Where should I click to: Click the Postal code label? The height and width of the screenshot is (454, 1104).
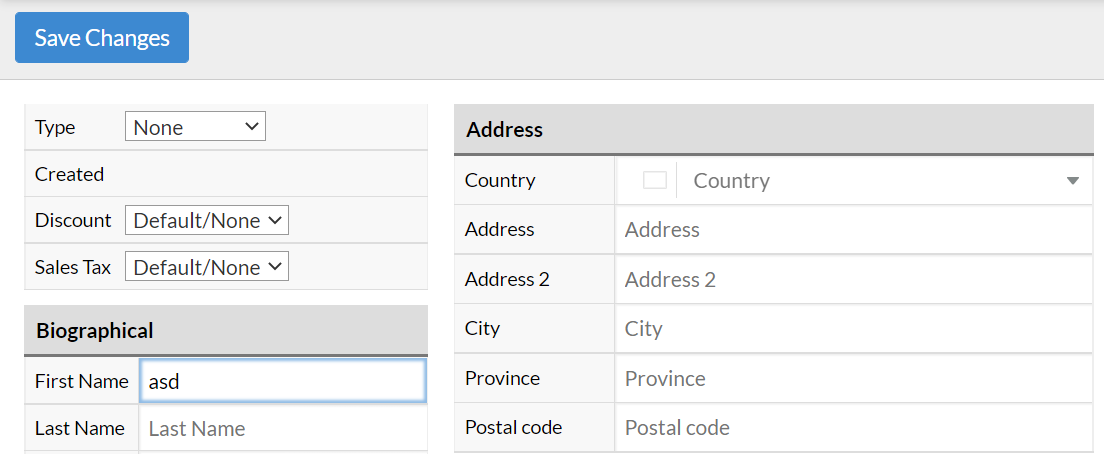[513, 427]
